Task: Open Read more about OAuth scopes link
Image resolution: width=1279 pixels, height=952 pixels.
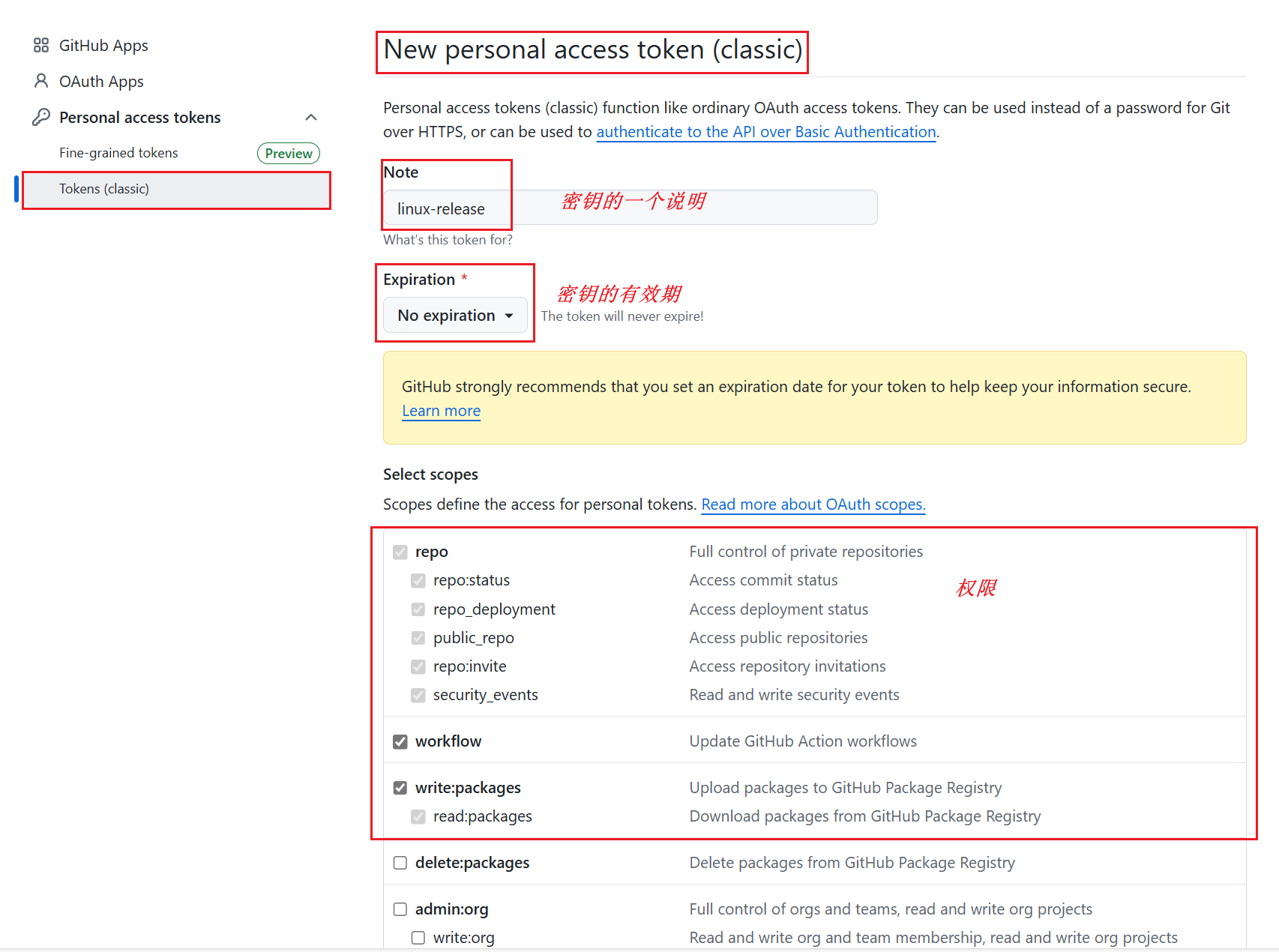Action: (x=813, y=504)
